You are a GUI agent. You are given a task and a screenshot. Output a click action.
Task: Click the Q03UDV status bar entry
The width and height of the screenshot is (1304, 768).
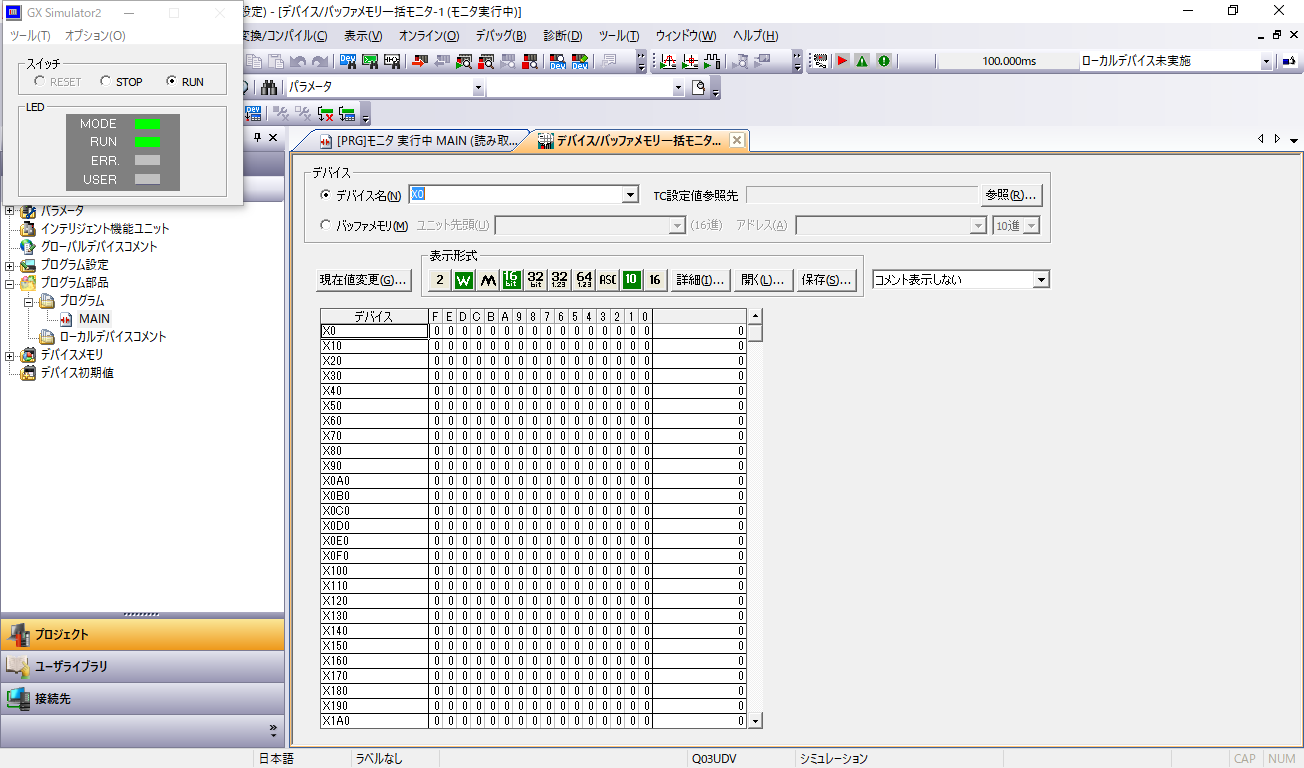714,759
